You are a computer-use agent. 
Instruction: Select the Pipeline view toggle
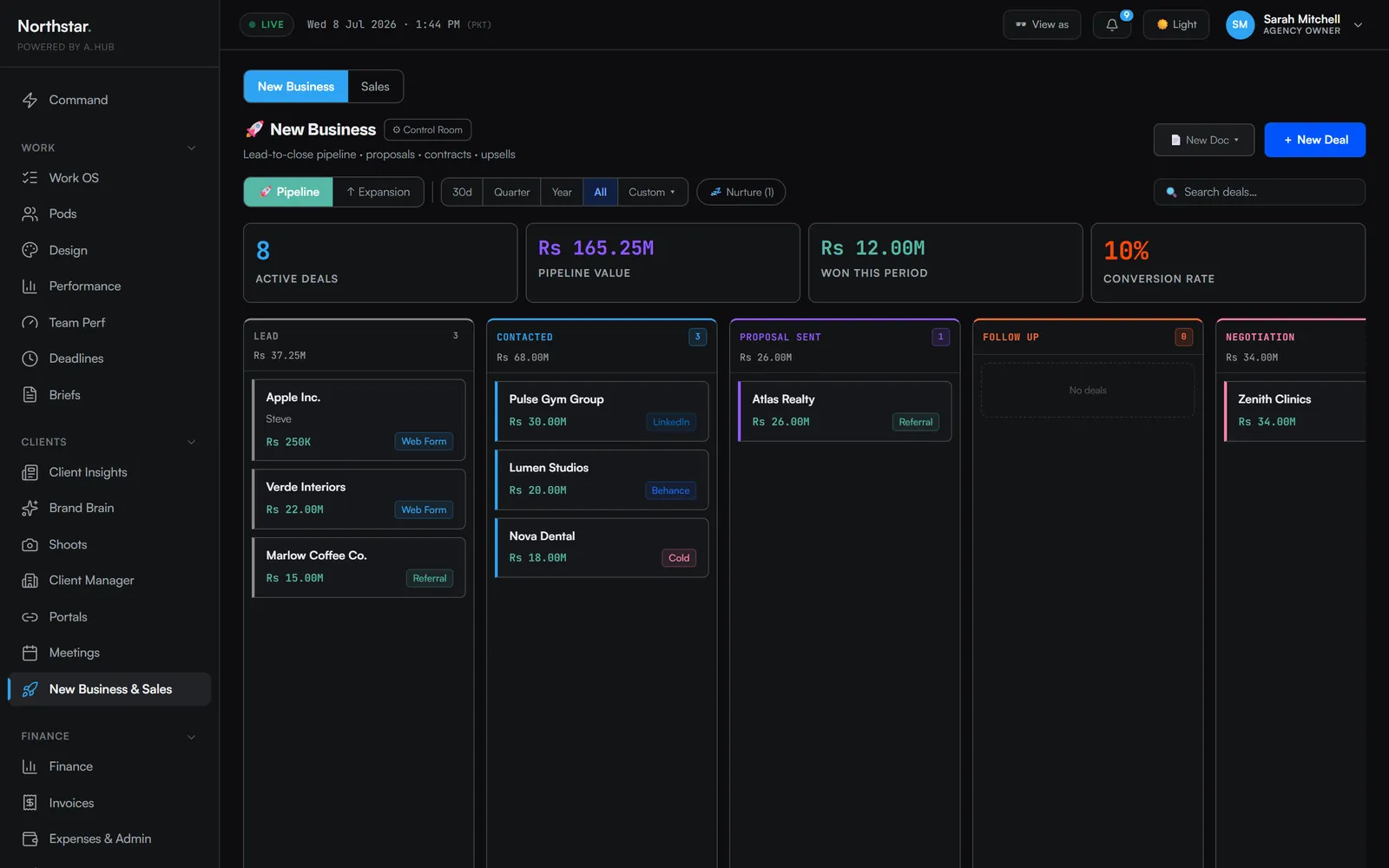tap(288, 192)
